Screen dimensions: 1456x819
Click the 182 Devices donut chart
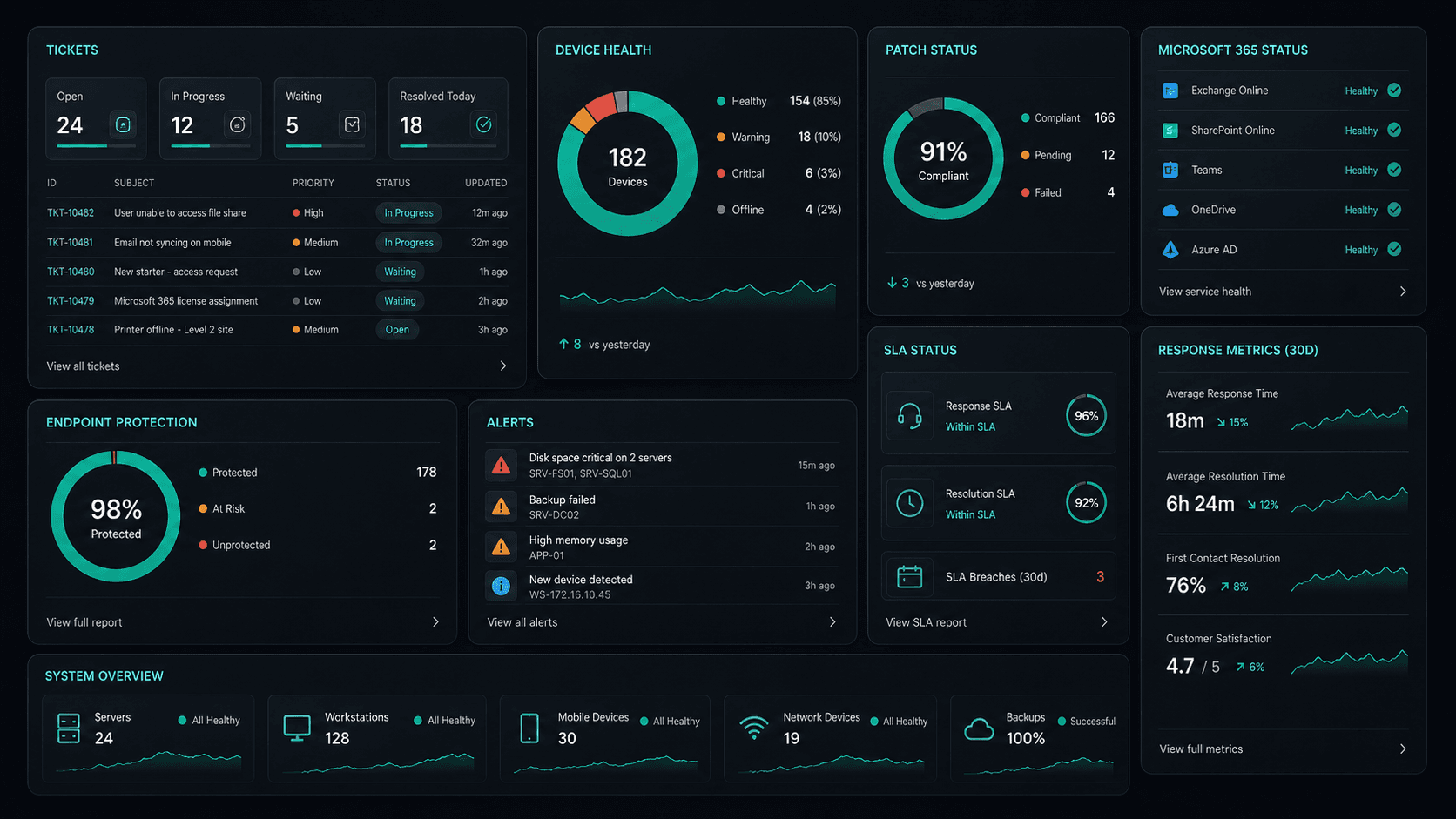627,164
